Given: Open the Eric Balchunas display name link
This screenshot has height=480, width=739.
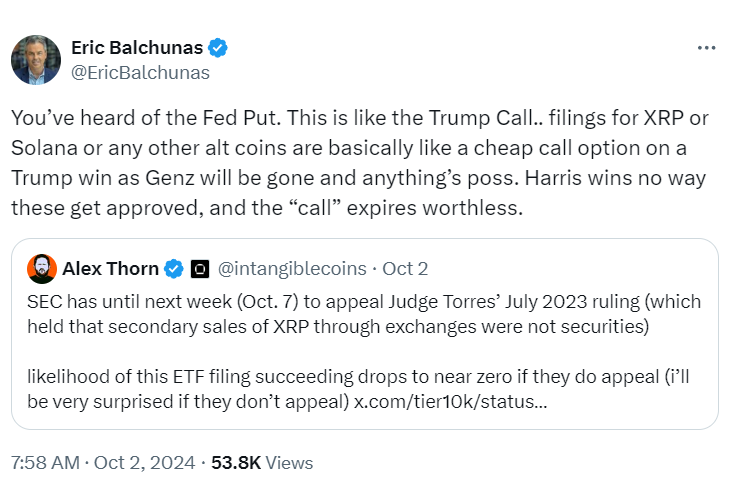Looking at the screenshot, I should 137,47.
